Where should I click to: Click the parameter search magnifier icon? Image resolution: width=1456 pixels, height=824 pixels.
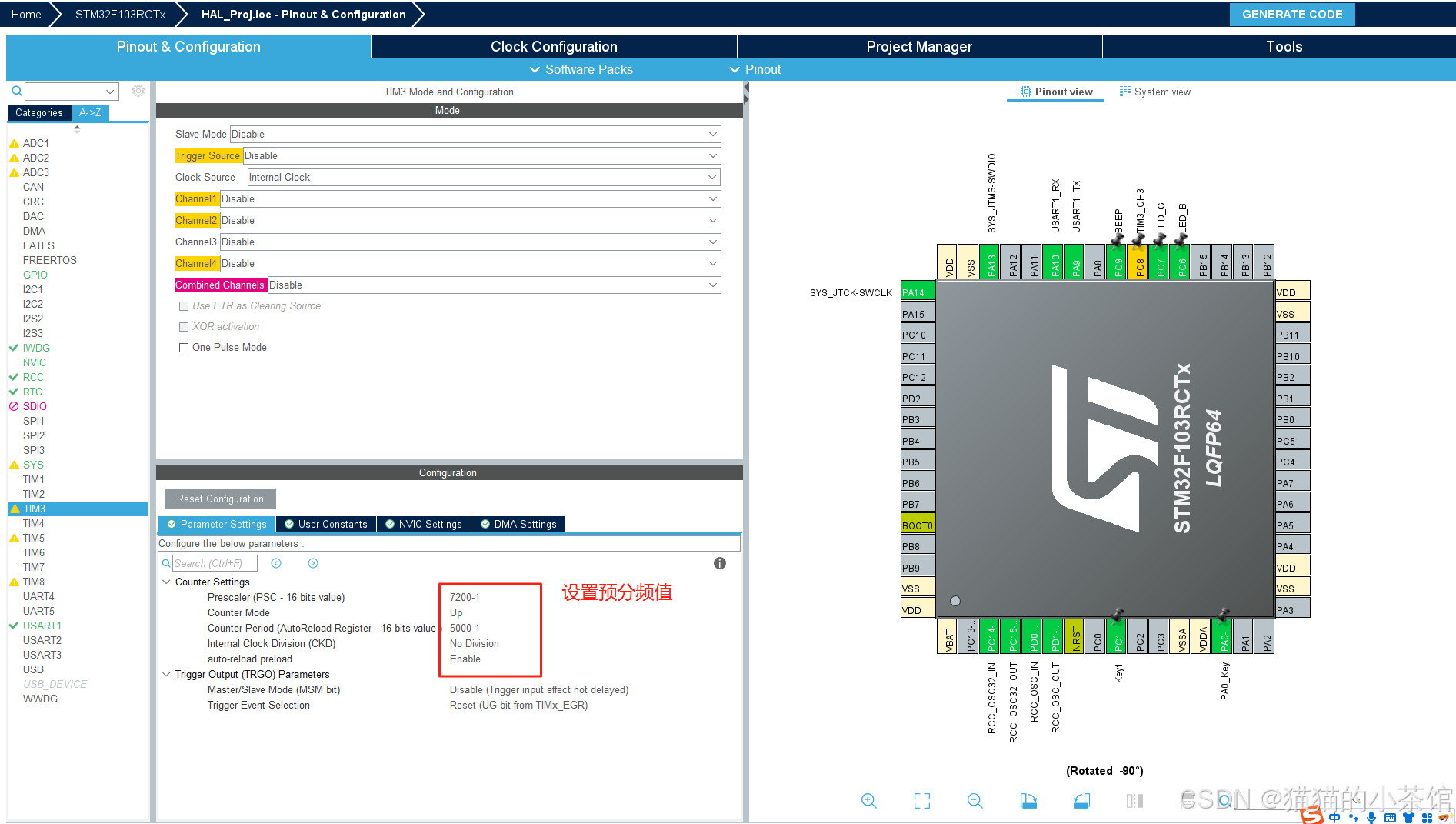[x=166, y=564]
